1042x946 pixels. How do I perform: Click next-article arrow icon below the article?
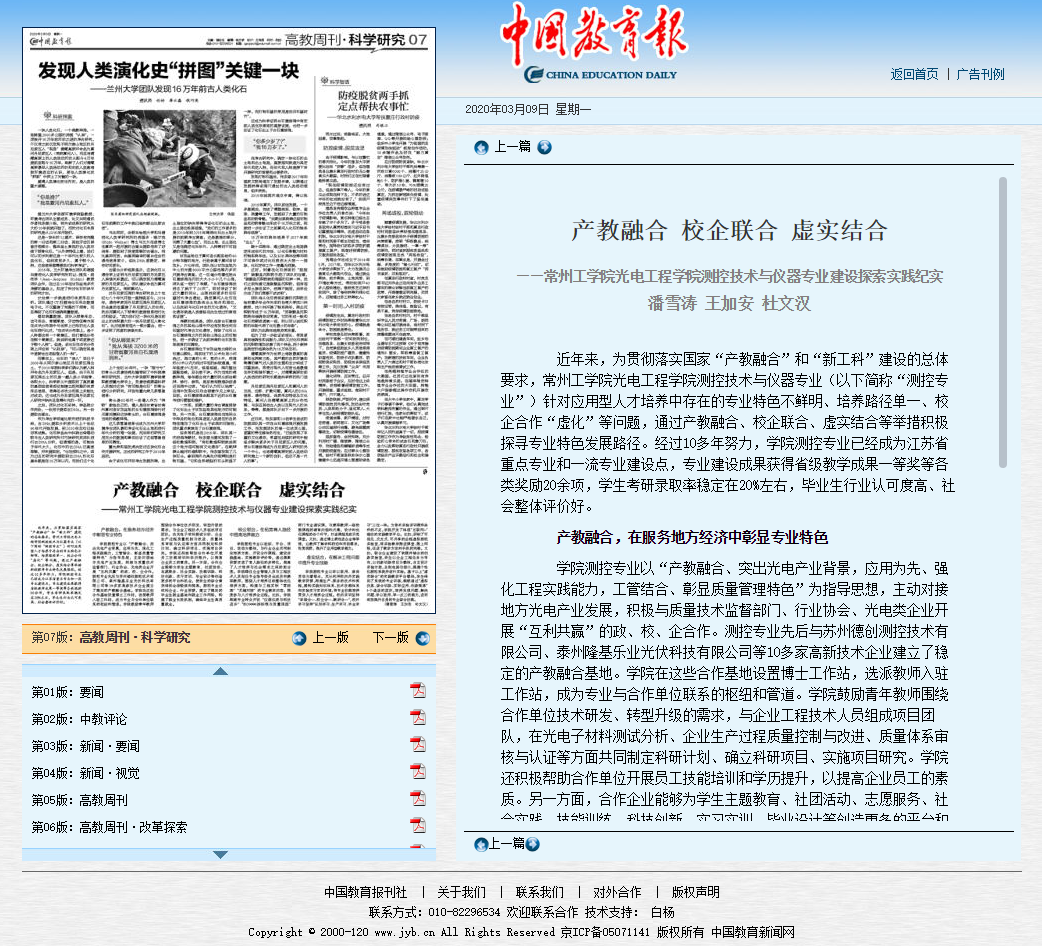[532, 844]
